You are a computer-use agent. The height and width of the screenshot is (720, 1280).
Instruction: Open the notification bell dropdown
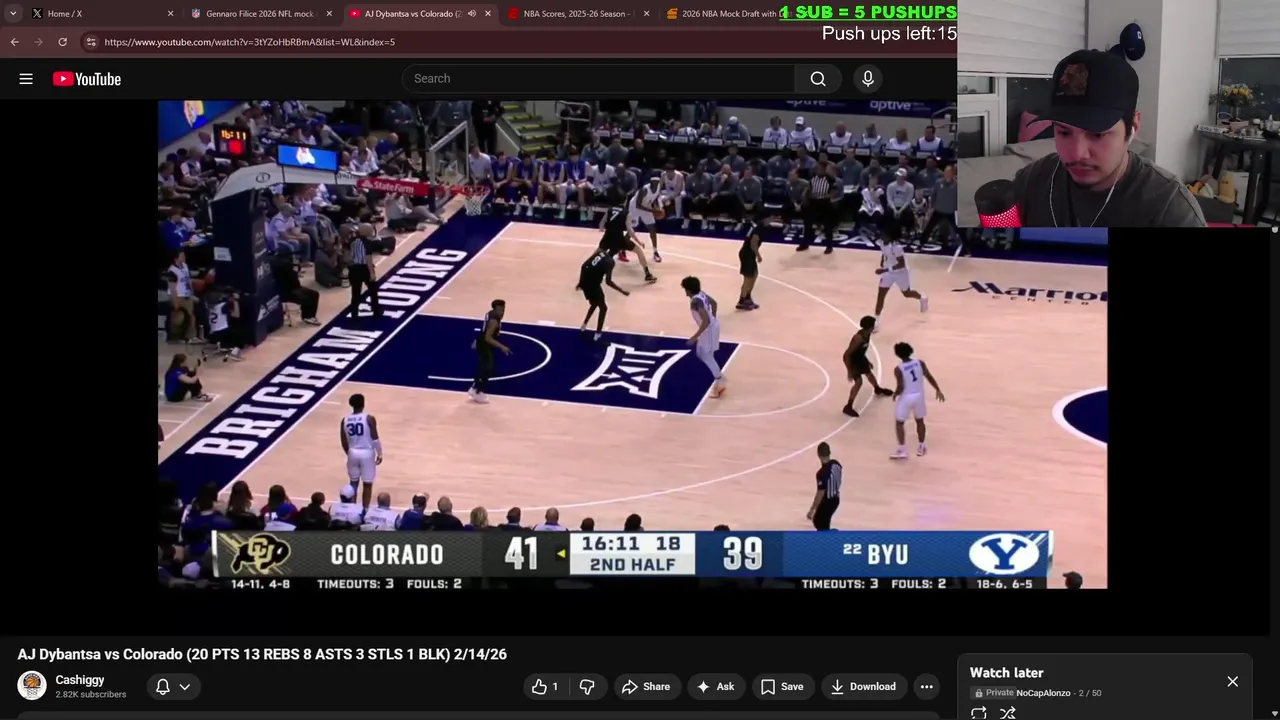pyautogui.click(x=173, y=686)
